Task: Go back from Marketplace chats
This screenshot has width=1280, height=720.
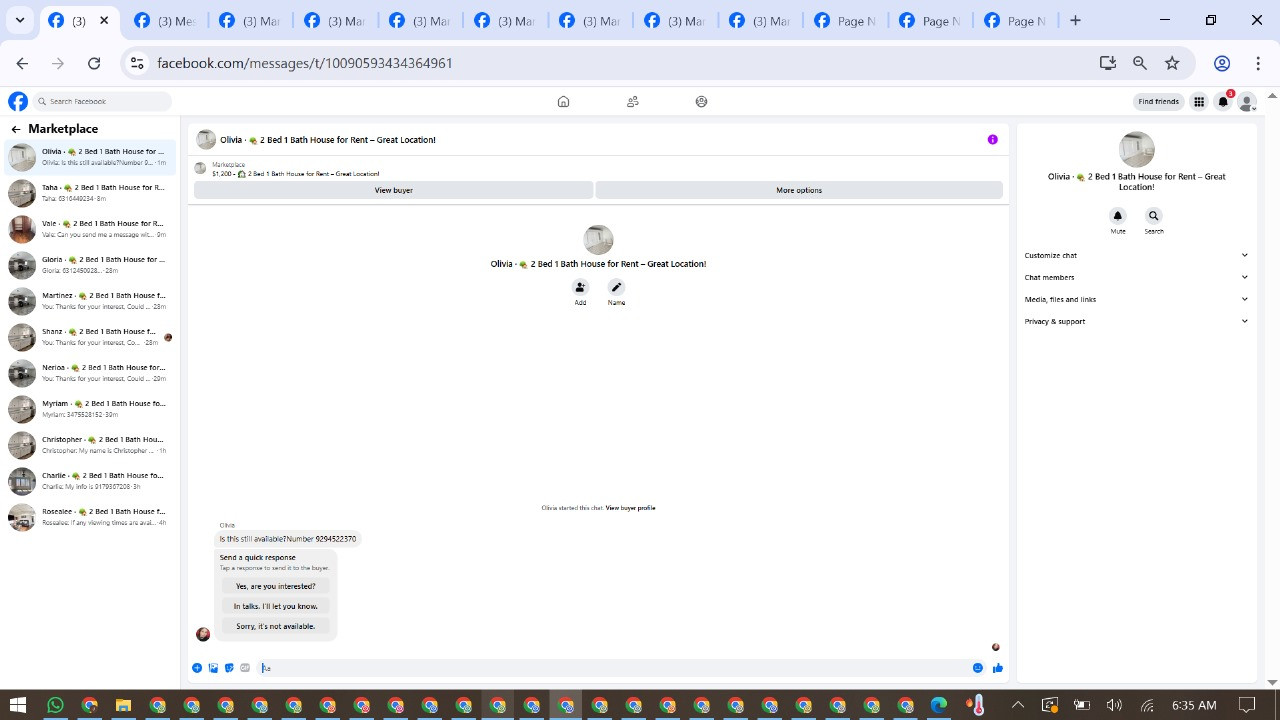Action: pos(16,129)
